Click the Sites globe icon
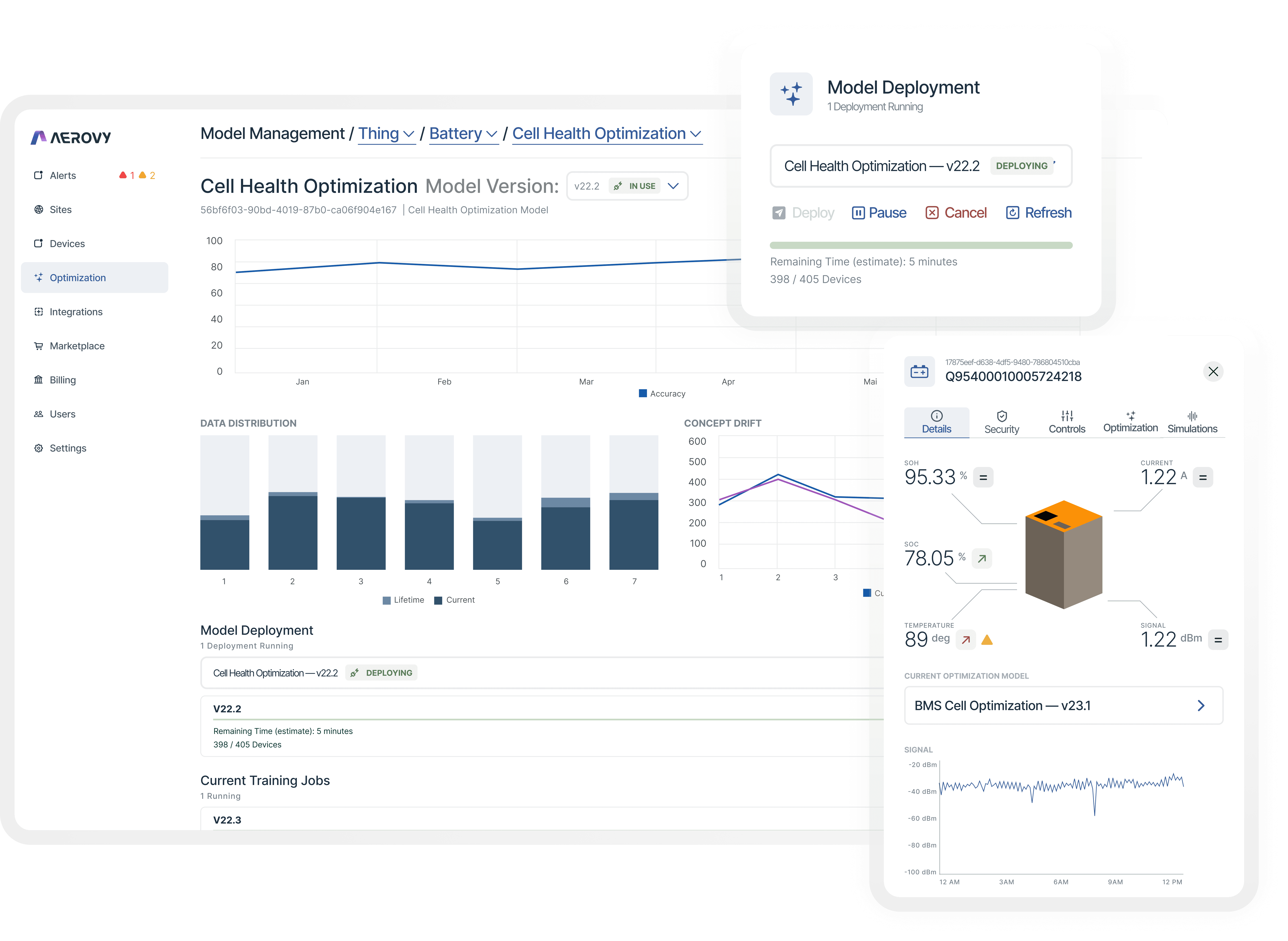Screen dimensions: 1288x941 pos(39,210)
